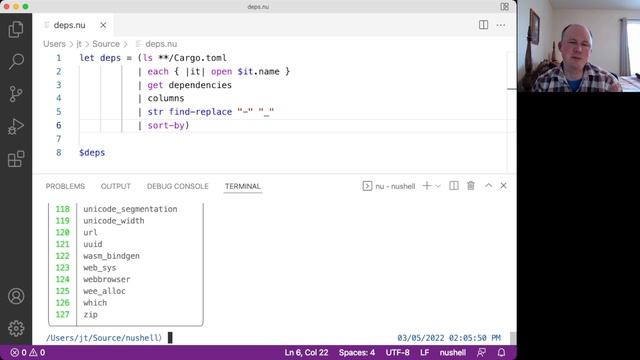This screenshot has height=360, width=640.
Task: Select the deps.nu editor tab
Action: tap(73, 25)
